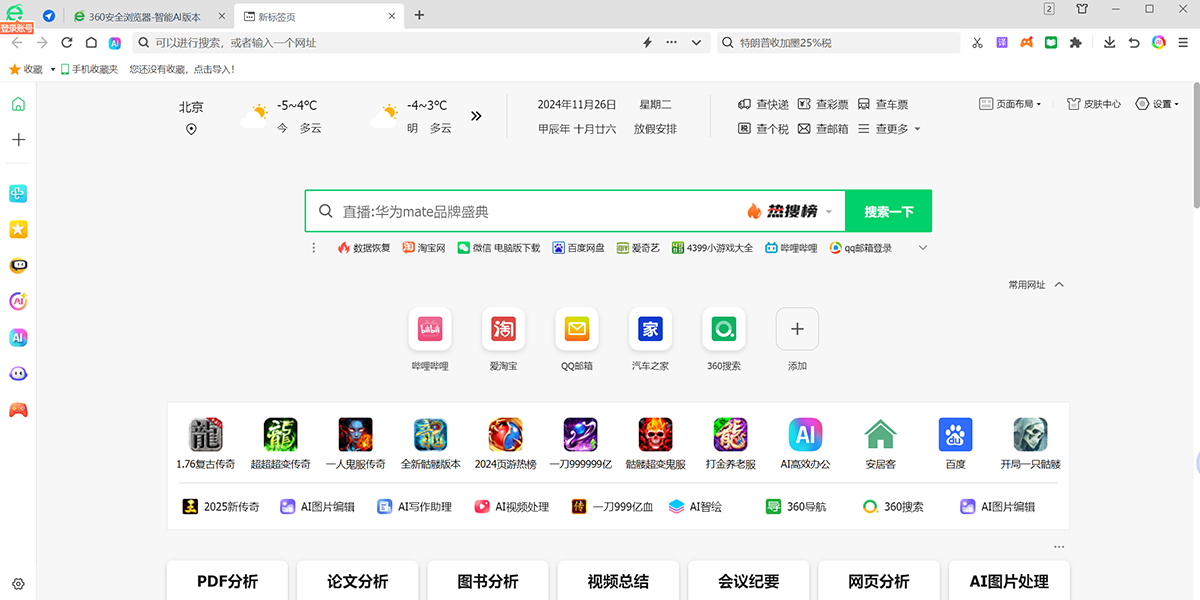Open the green reading mode icon
1200x600 pixels.
pos(1050,42)
